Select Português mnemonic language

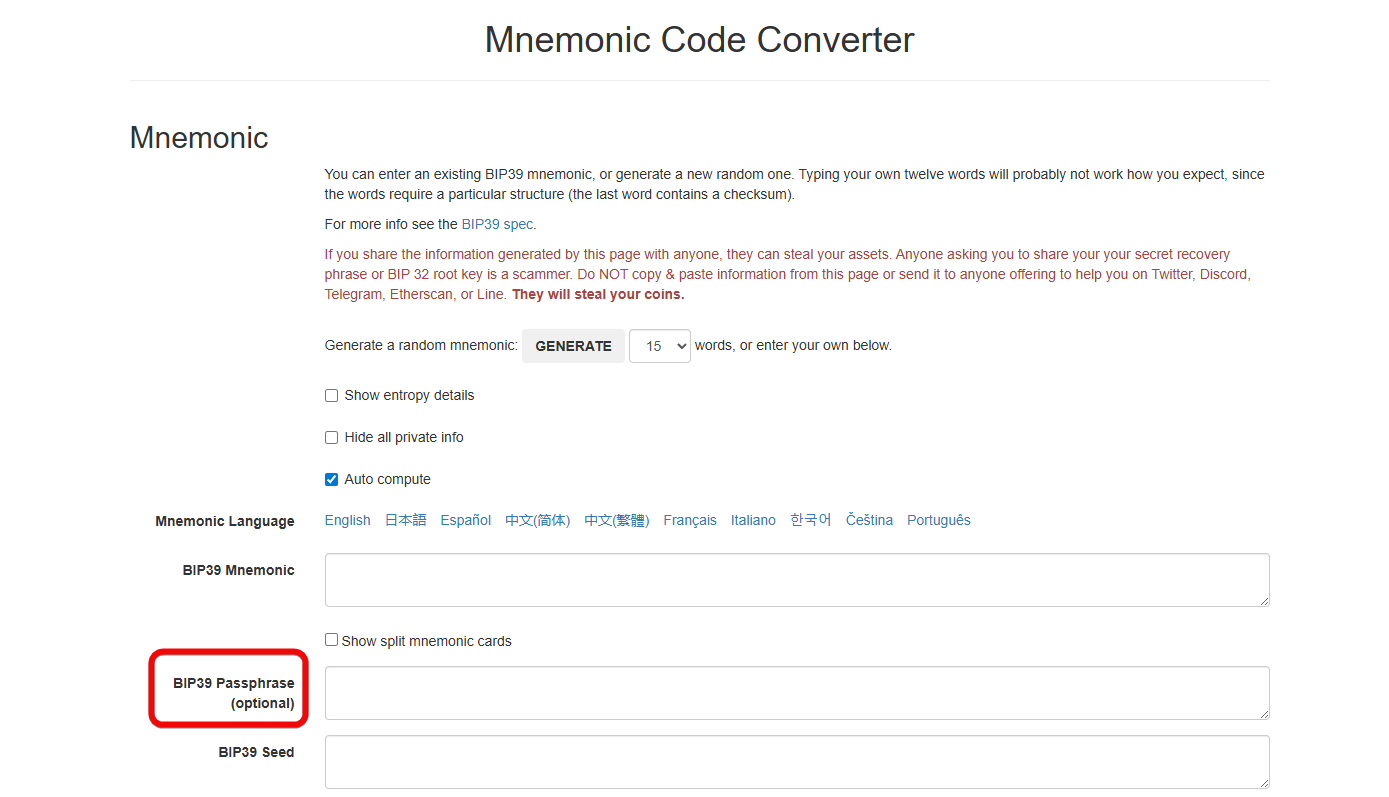coord(939,520)
